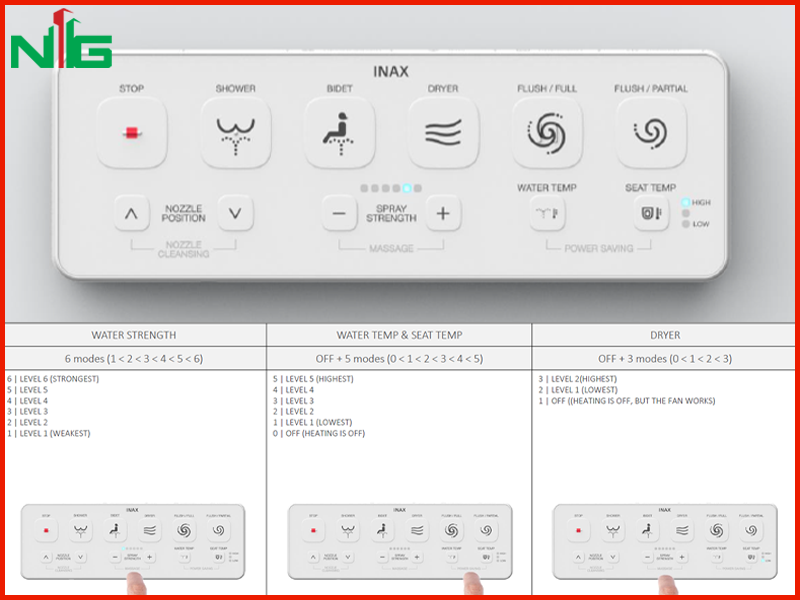Click the 'OFF + 5 modes' cell
800x600 pixels.
[399, 359]
